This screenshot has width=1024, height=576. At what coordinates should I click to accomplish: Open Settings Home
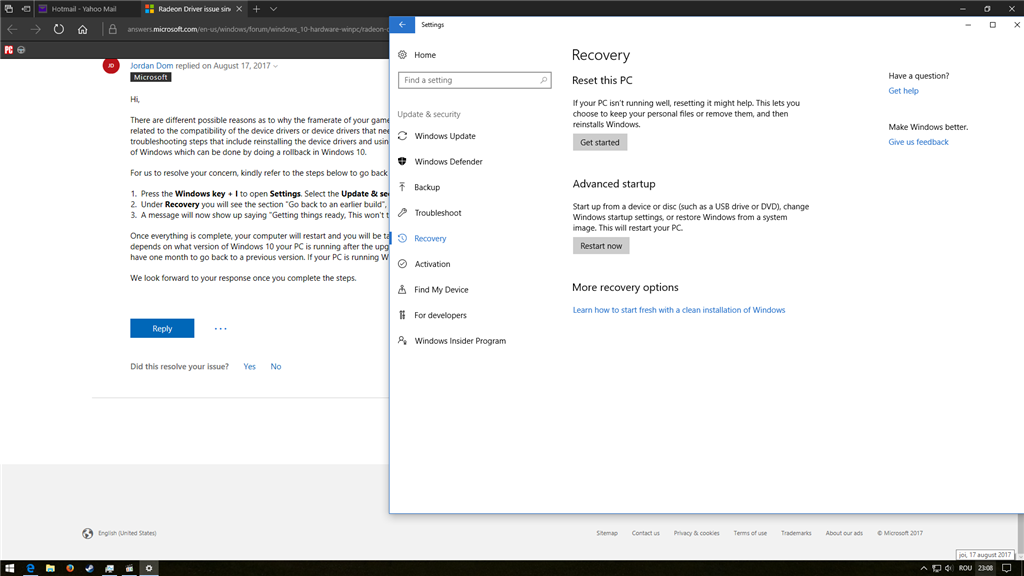[424, 55]
